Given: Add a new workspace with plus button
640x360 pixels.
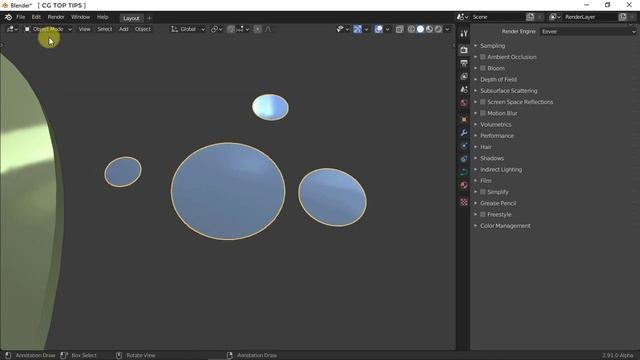Looking at the screenshot, I should pyautogui.click(x=149, y=18).
